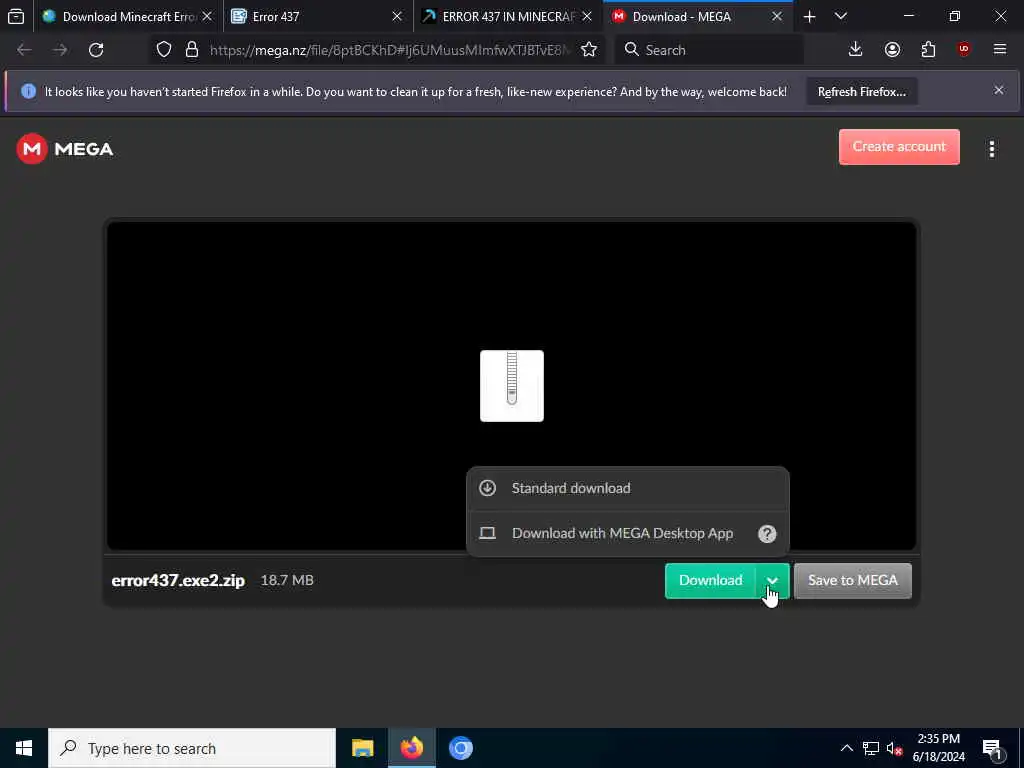Open the clock showing 2:35 PM
The height and width of the screenshot is (768, 1024).
(938, 748)
